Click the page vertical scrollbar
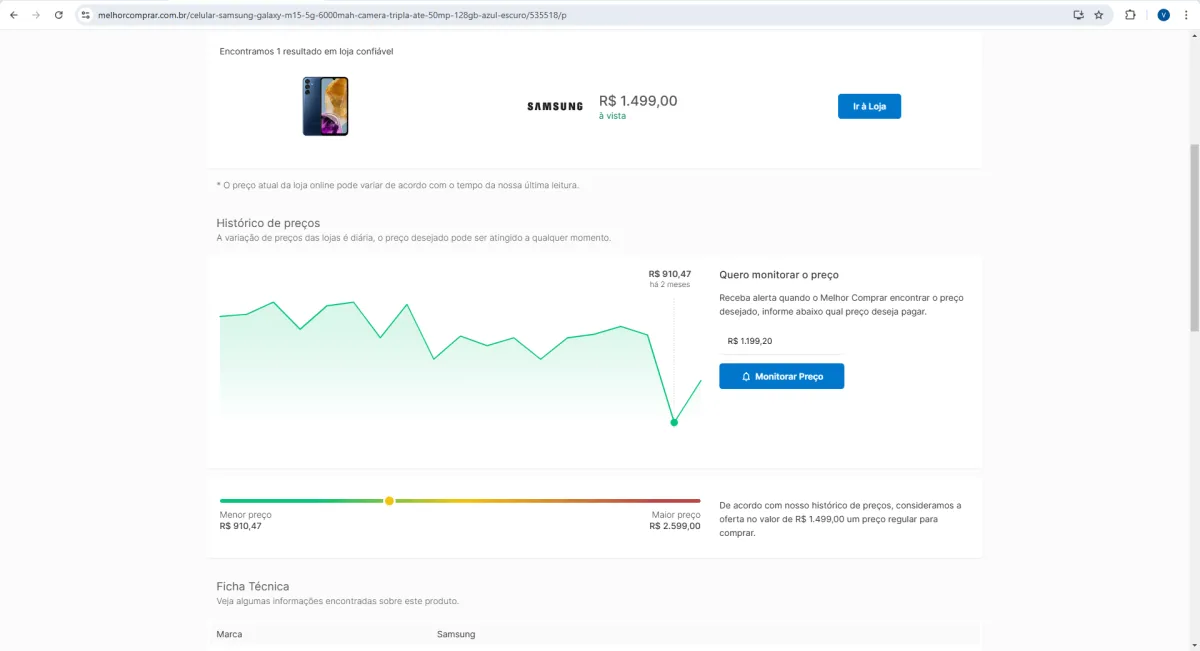Image resolution: width=1200 pixels, height=651 pixels. coord(1194,238)
